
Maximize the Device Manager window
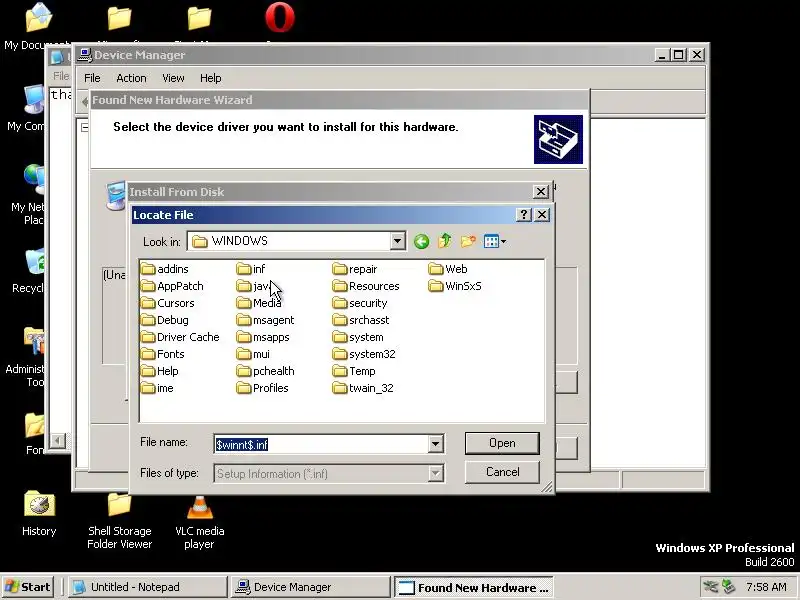pyautogui.click(x=679, y=55)
